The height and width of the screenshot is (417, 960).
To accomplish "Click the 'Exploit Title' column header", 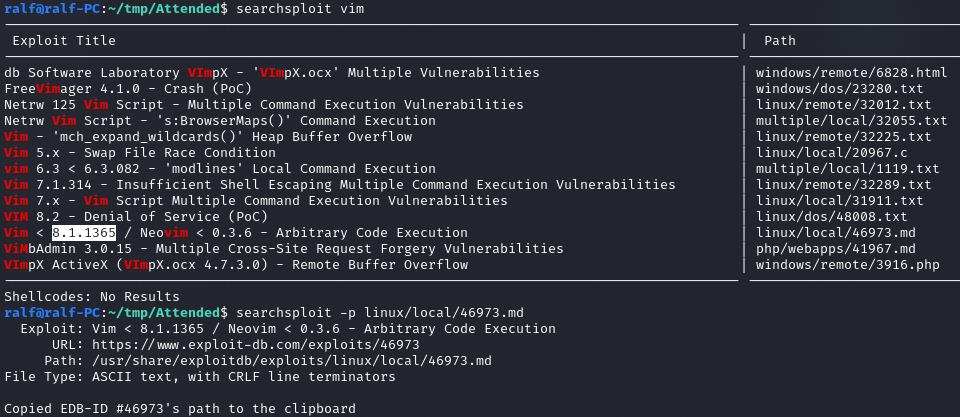I will (x=64, y=41).
